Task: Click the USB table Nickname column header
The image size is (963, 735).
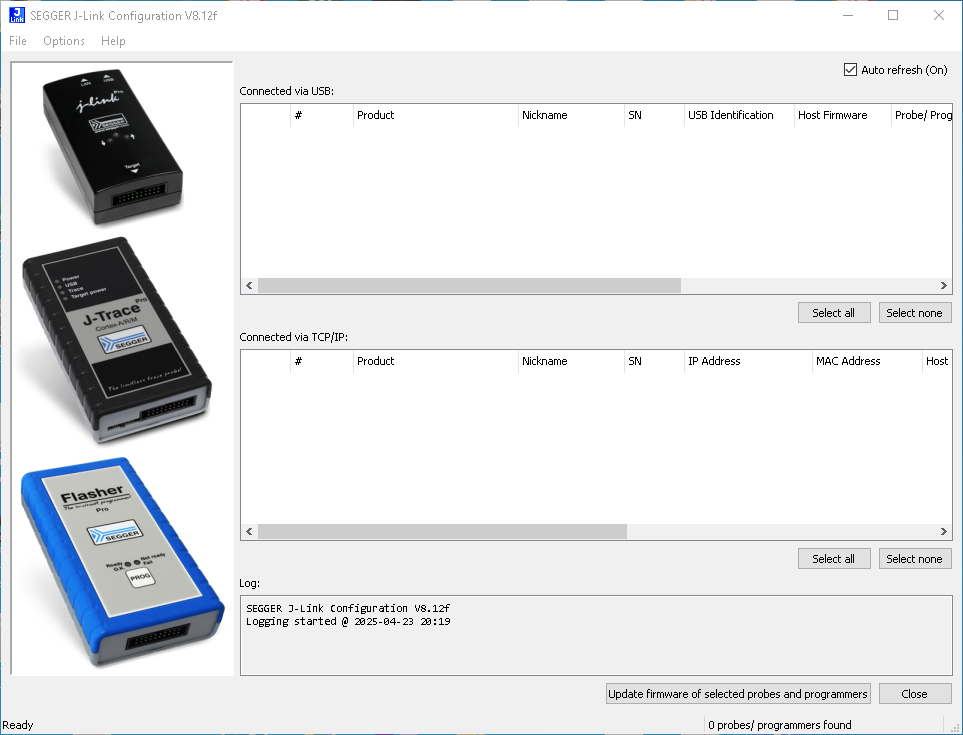Action: tap(571, 115)
